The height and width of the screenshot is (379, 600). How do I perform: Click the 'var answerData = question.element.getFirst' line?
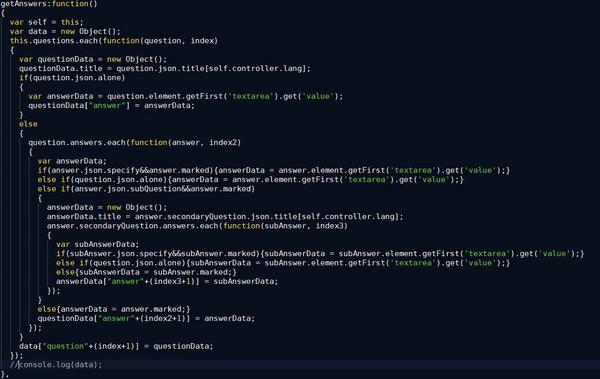pyautogui.click(x=186, y=96)
